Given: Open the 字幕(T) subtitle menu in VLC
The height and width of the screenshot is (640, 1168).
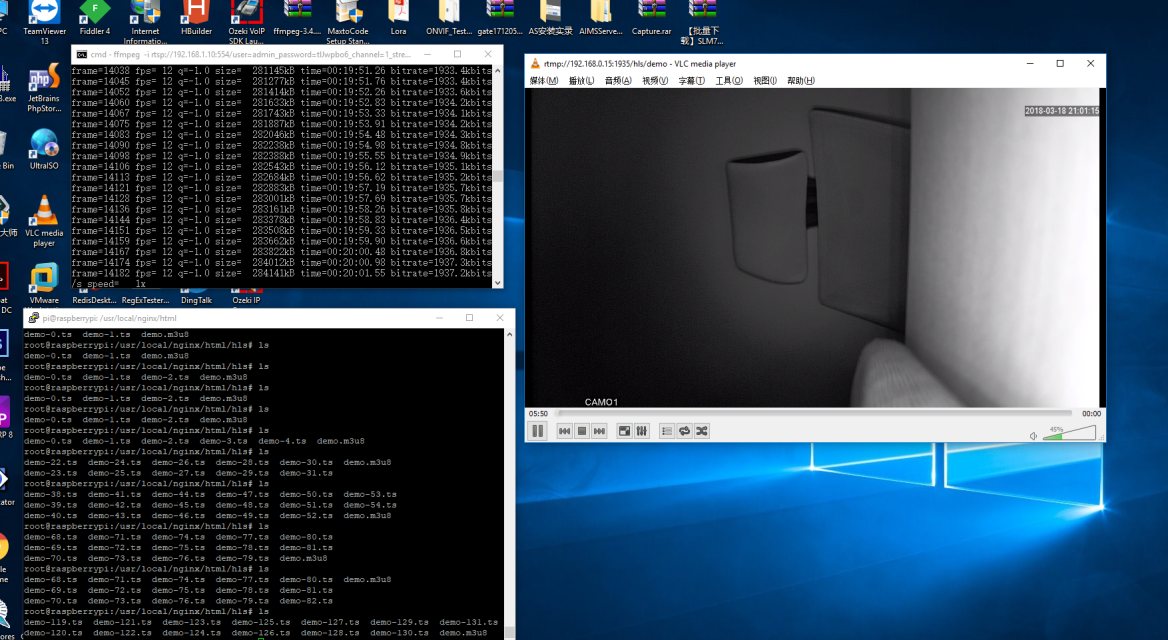Looking at the screenshot, I should 692,81.
